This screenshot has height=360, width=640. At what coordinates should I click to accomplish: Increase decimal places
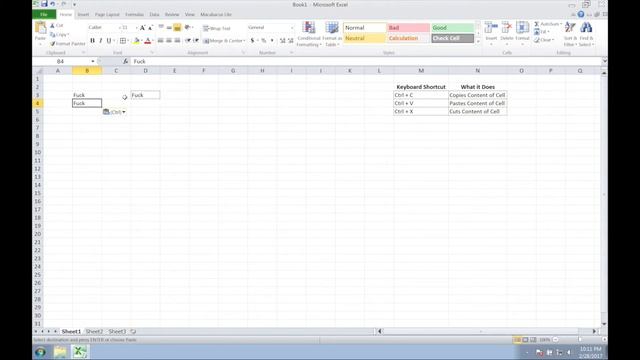tap(282, 40)
